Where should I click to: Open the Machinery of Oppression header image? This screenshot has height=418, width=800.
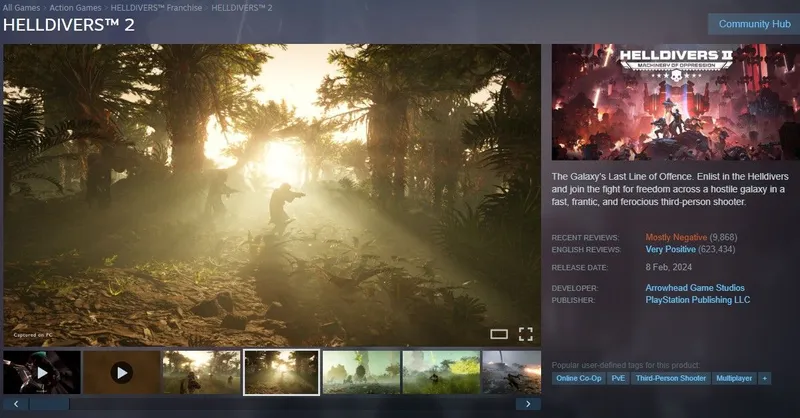(x=676, y=102)
